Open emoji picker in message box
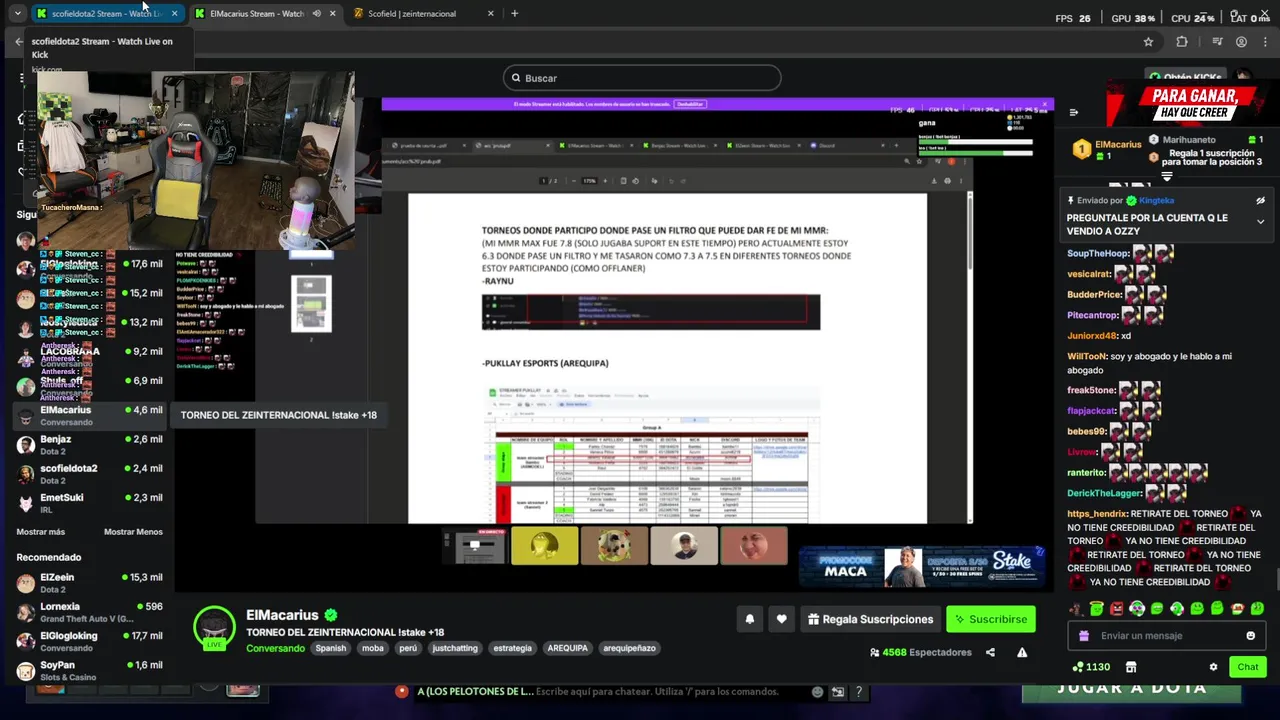 coord(1250,636)
